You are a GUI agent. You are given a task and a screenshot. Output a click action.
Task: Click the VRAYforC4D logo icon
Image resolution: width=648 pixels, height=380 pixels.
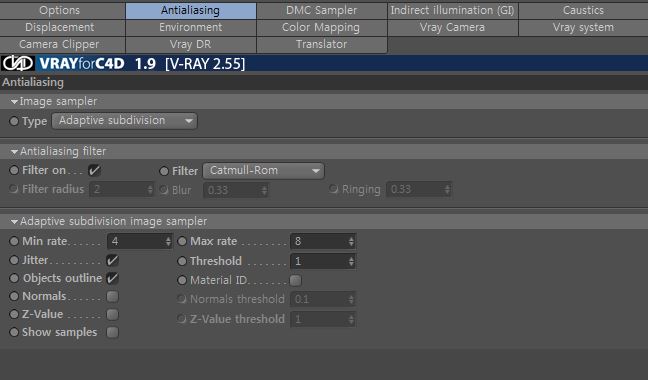coord(18,63)
